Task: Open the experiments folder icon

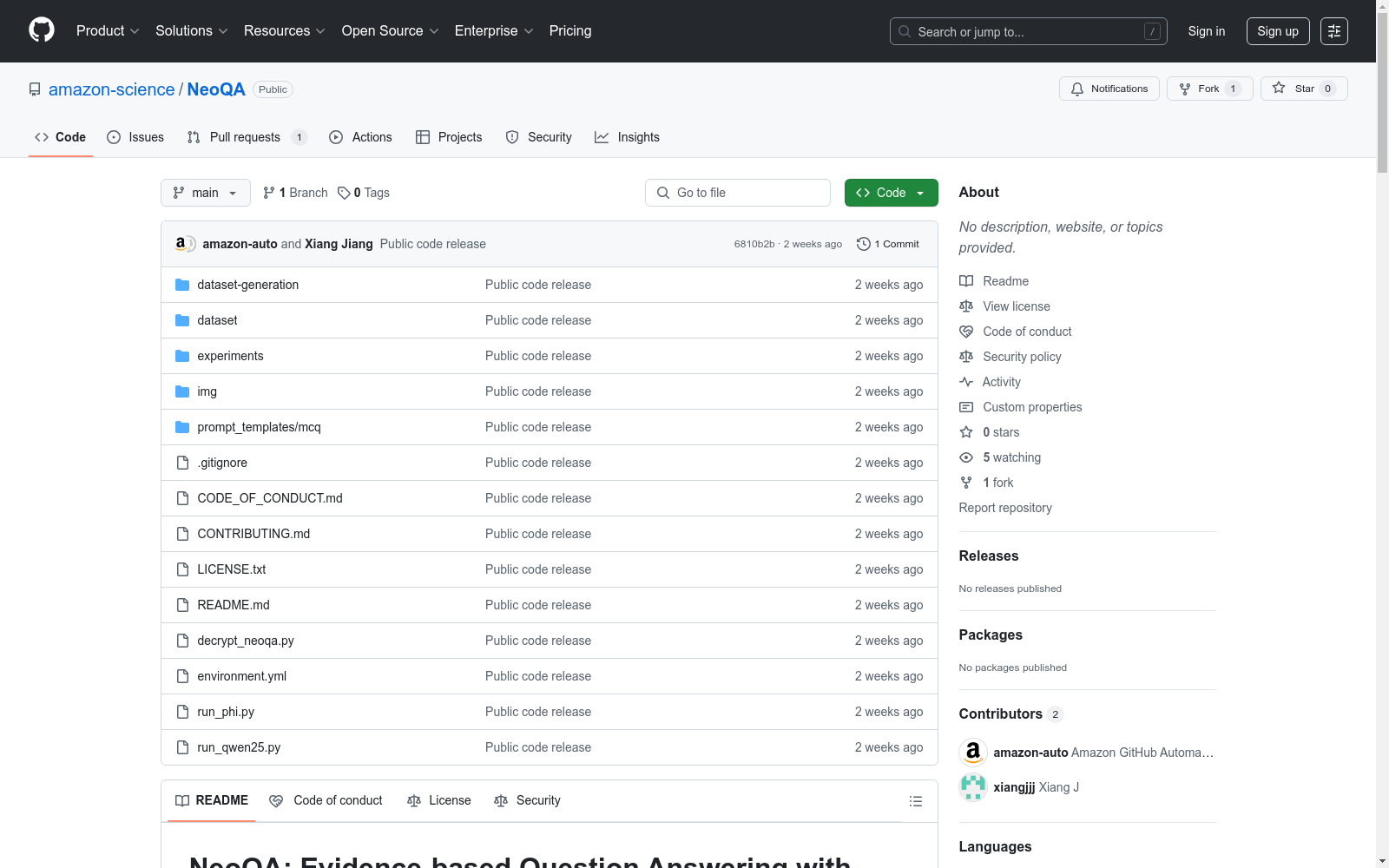Action: 182,356
